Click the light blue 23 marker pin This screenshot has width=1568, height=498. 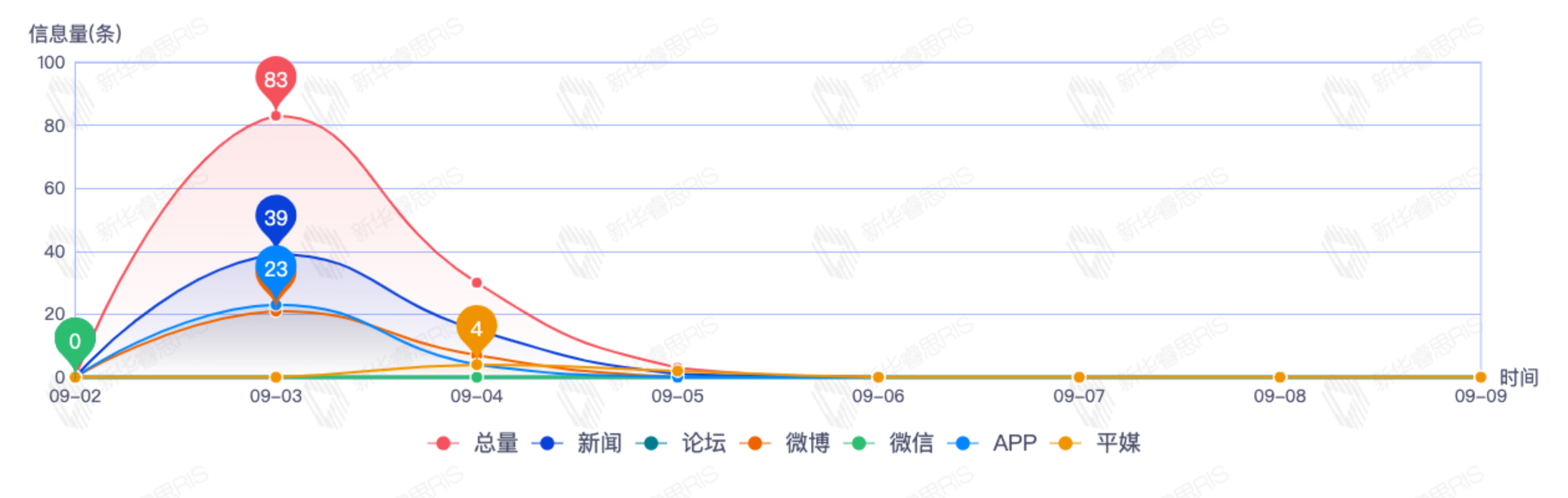[276, 268]
